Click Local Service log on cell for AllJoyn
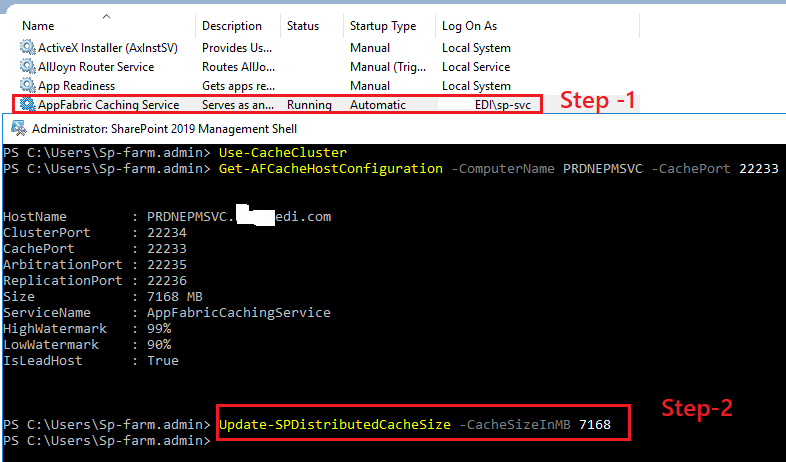The image size is (786, 462). click(476, 67)
